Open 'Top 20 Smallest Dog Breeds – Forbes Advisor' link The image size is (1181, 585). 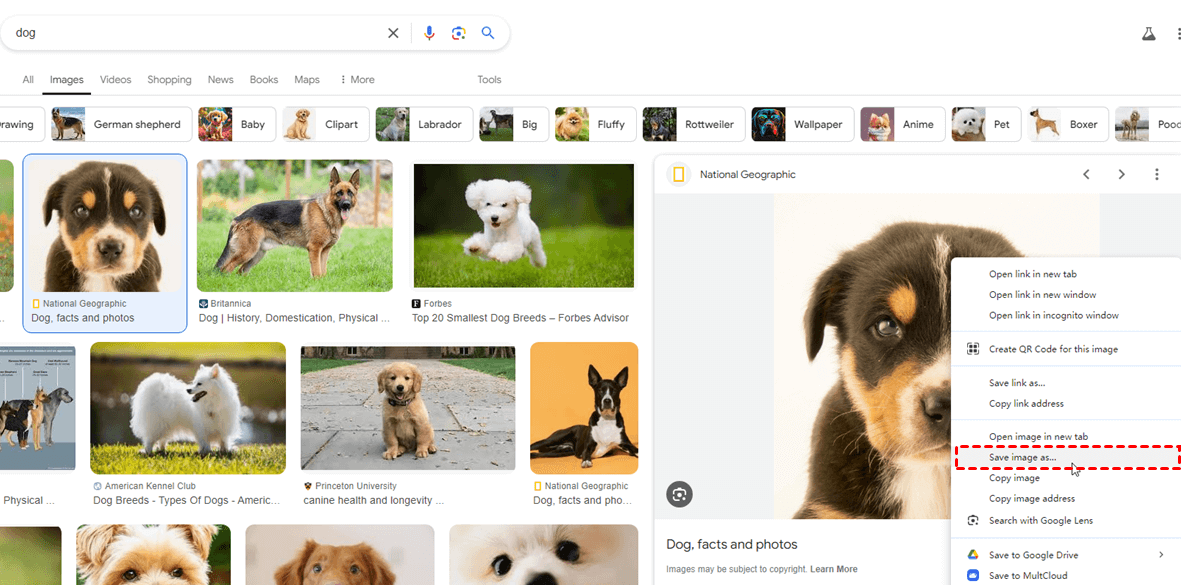pyautogui.click(x=520, y=318)
